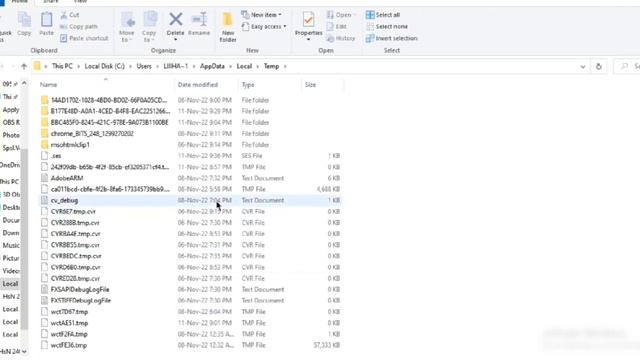Viewport: 640px width, 360px height.
Task: Open This PC in navigation pane
Action: [10, 181]
